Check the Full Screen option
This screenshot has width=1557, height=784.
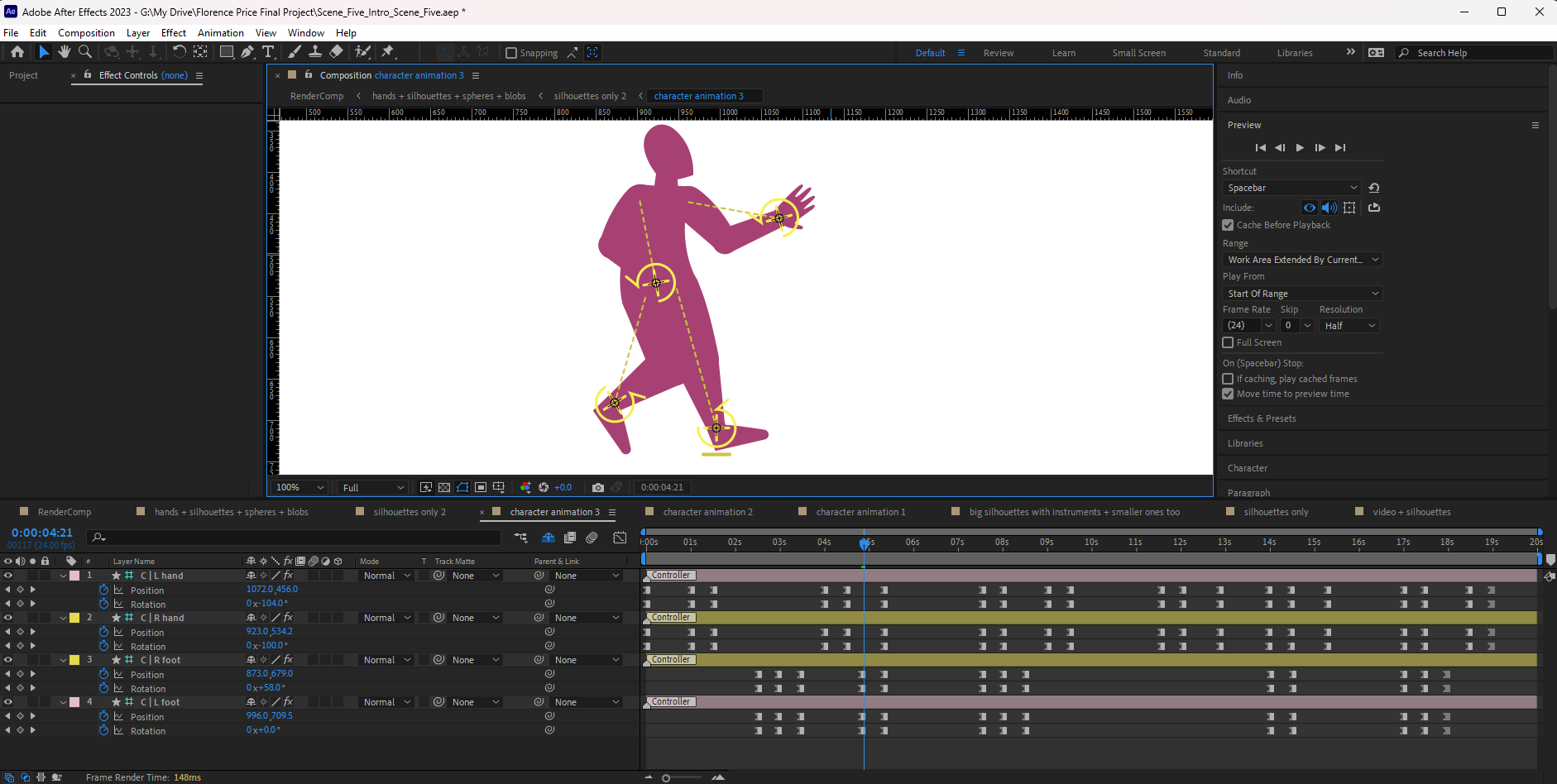pyautogui.click(x=1228, y=342)
